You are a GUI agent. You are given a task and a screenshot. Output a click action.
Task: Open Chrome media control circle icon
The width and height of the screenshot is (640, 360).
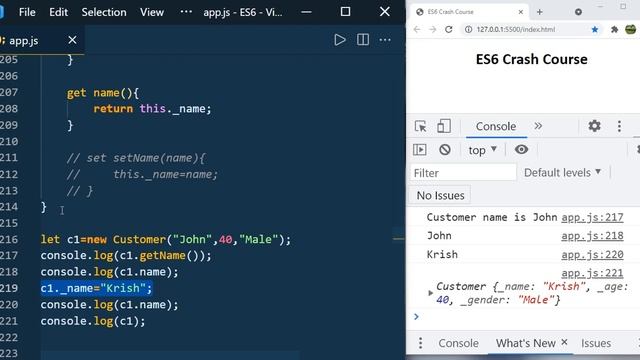pos(578,12)
